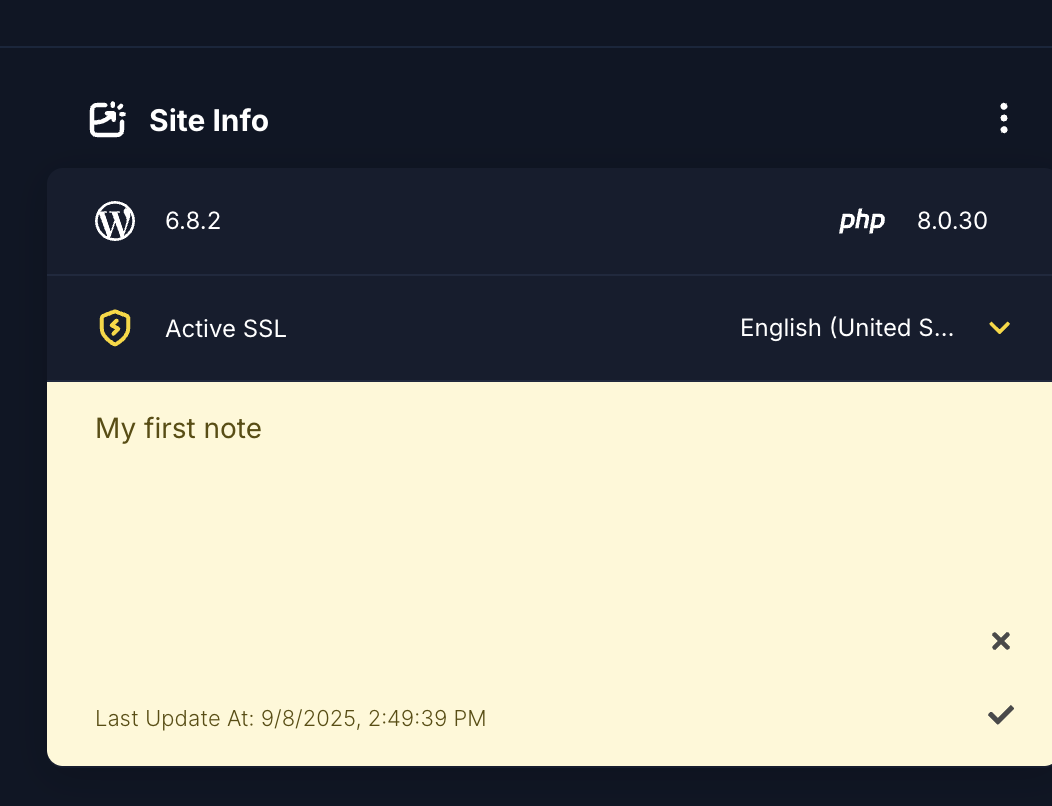Select the WordPress version 6.8.2
The height and width of the screenshot is (806, 1052).
point(193,221)
